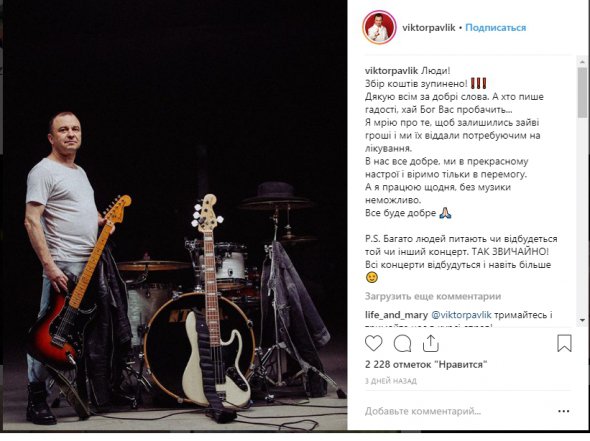Open the three-dot more options menu
590x441 pixels.
[563, 411]
